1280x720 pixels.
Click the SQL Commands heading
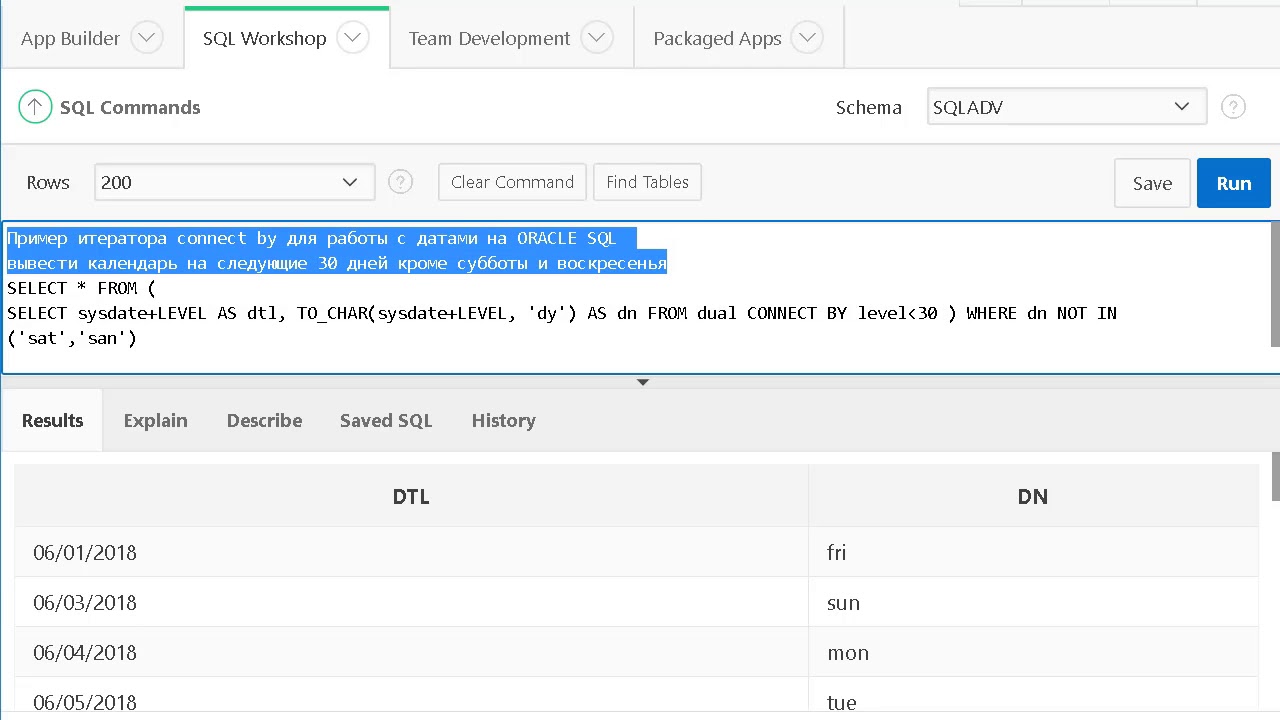coord(130,107)
